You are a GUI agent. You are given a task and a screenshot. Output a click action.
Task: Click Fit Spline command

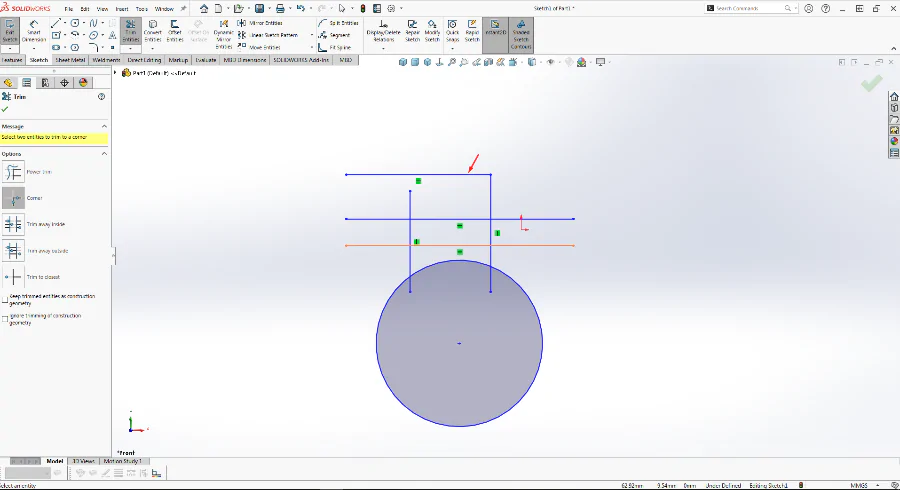click(335, 47)
